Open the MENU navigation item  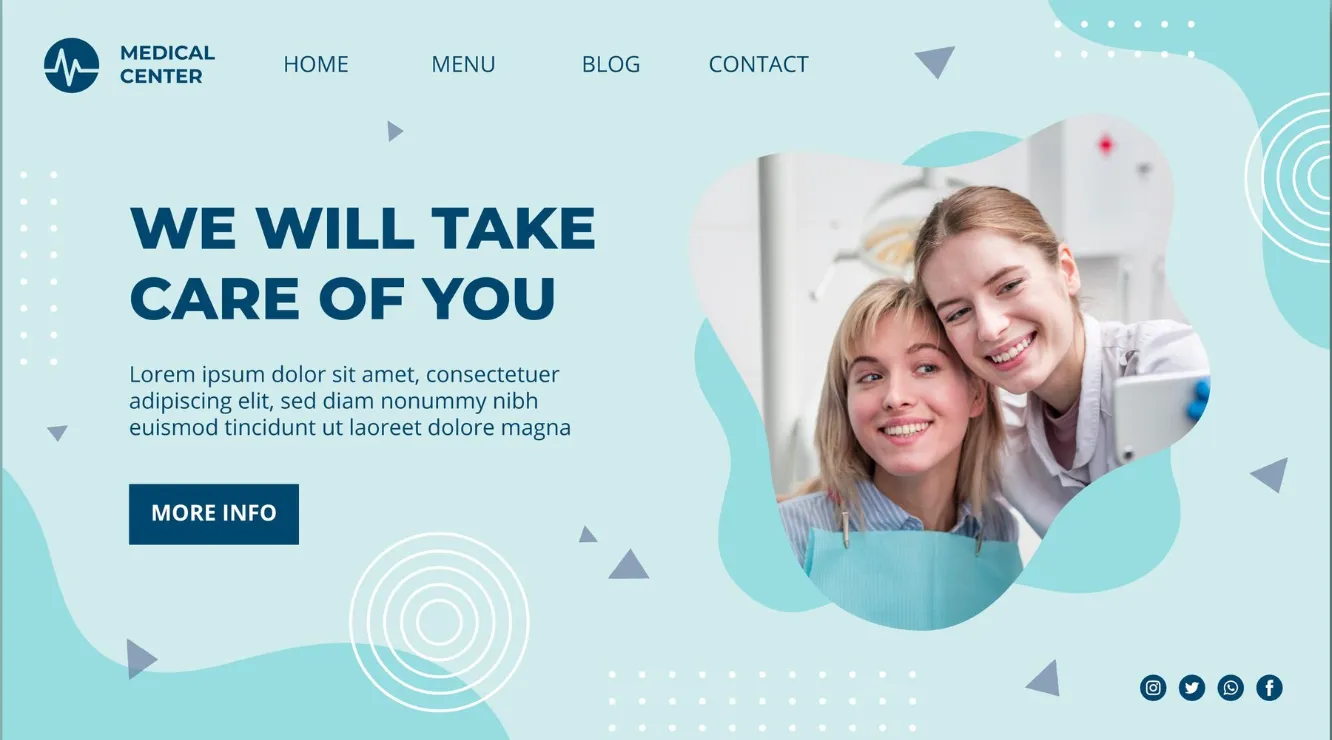(x=463, y=64)
